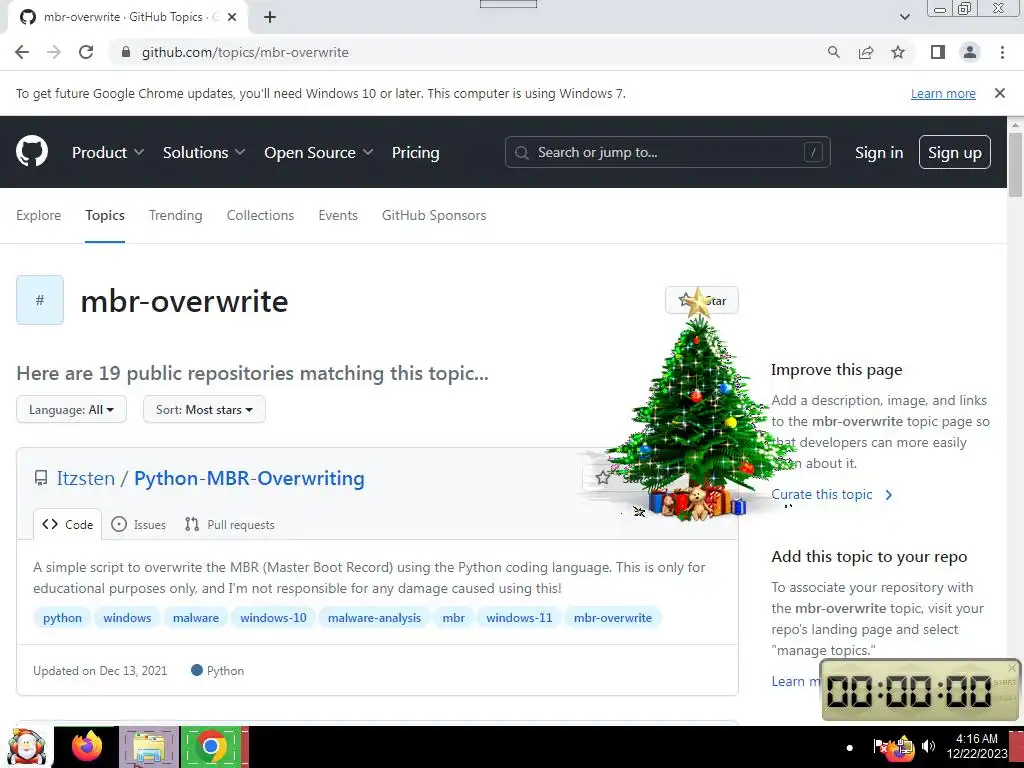
Task: Switch to the Explore tab
Action: (39, 216)
